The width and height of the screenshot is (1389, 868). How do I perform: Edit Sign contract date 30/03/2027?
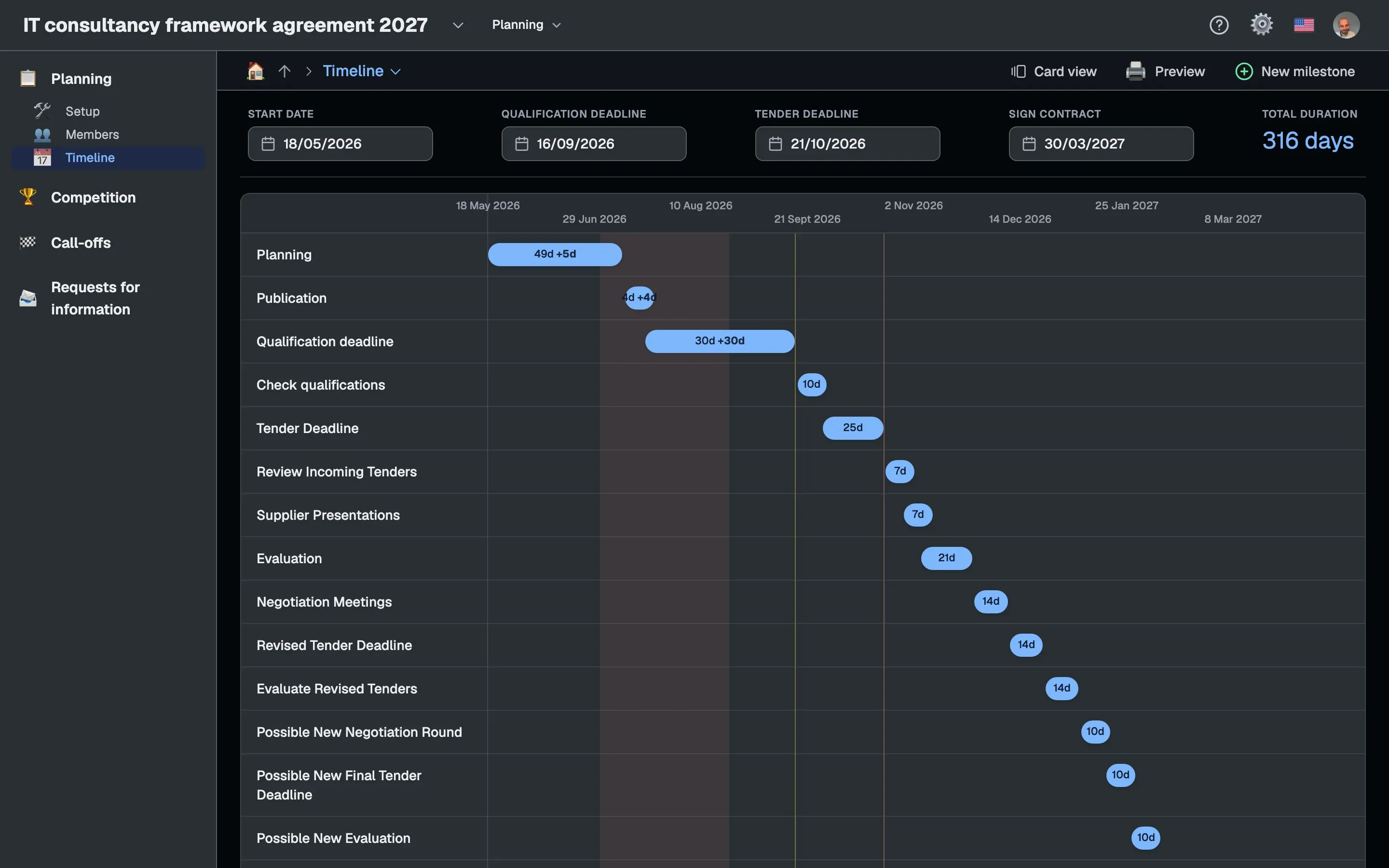(1101, 144)
